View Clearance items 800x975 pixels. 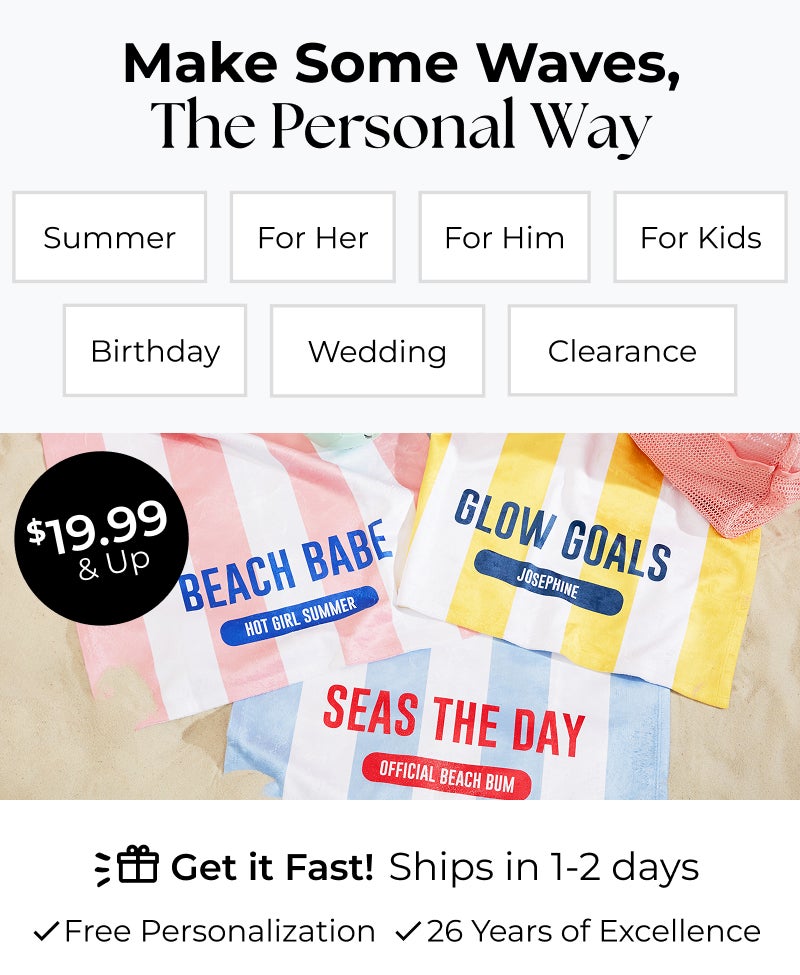[x=622, y=351]
